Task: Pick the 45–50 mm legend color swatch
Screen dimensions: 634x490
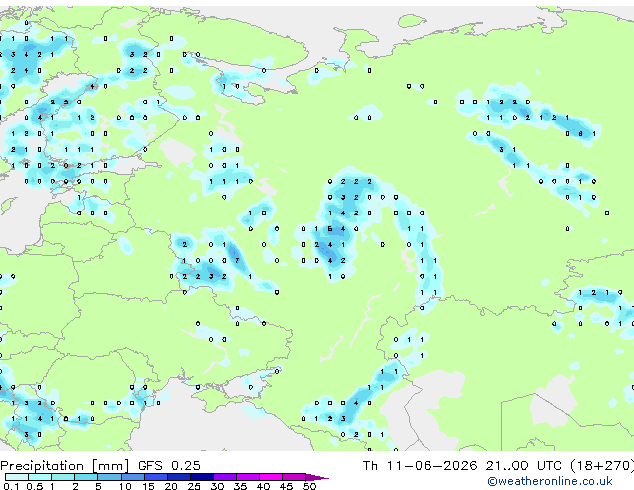Action: 294,477
